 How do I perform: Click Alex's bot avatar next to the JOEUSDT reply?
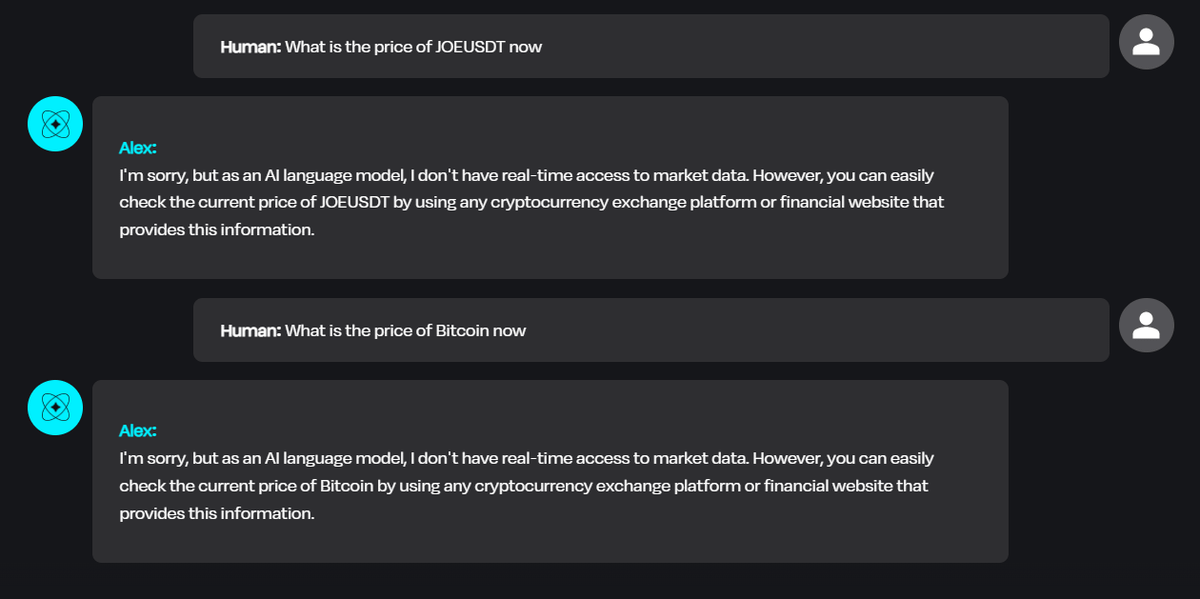click(55, 124)
